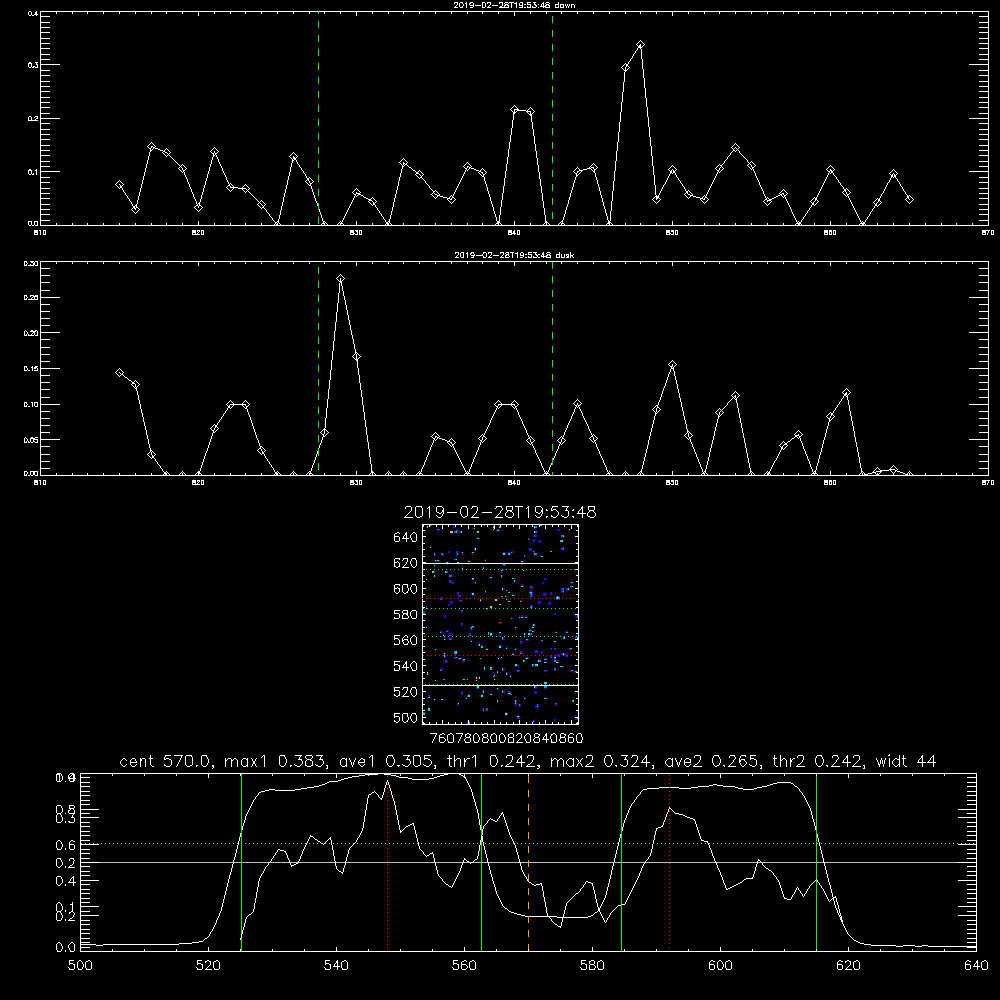
Task: Click the tallest peak diamond in the dusk plot
Action: [x=341, y=279]
